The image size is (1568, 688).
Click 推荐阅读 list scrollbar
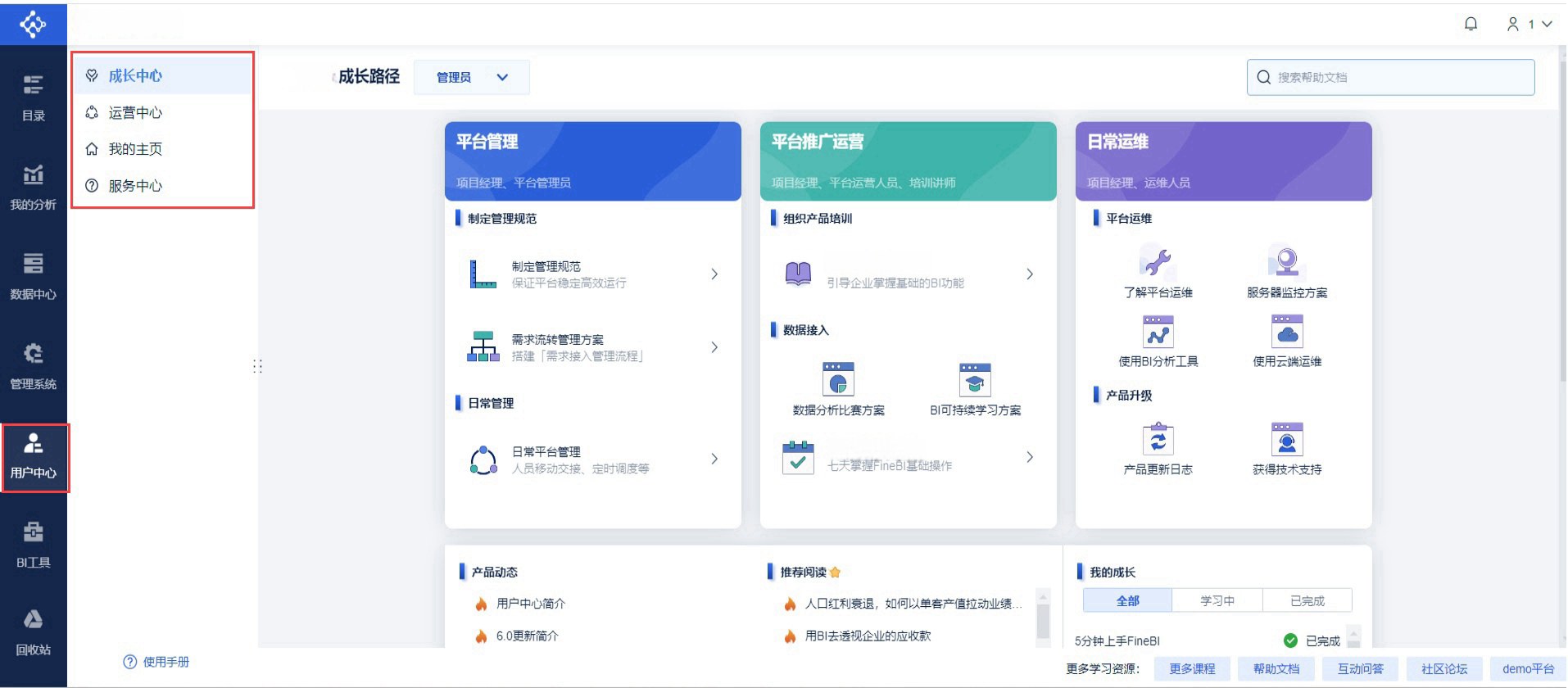[x=1043, y=621]
